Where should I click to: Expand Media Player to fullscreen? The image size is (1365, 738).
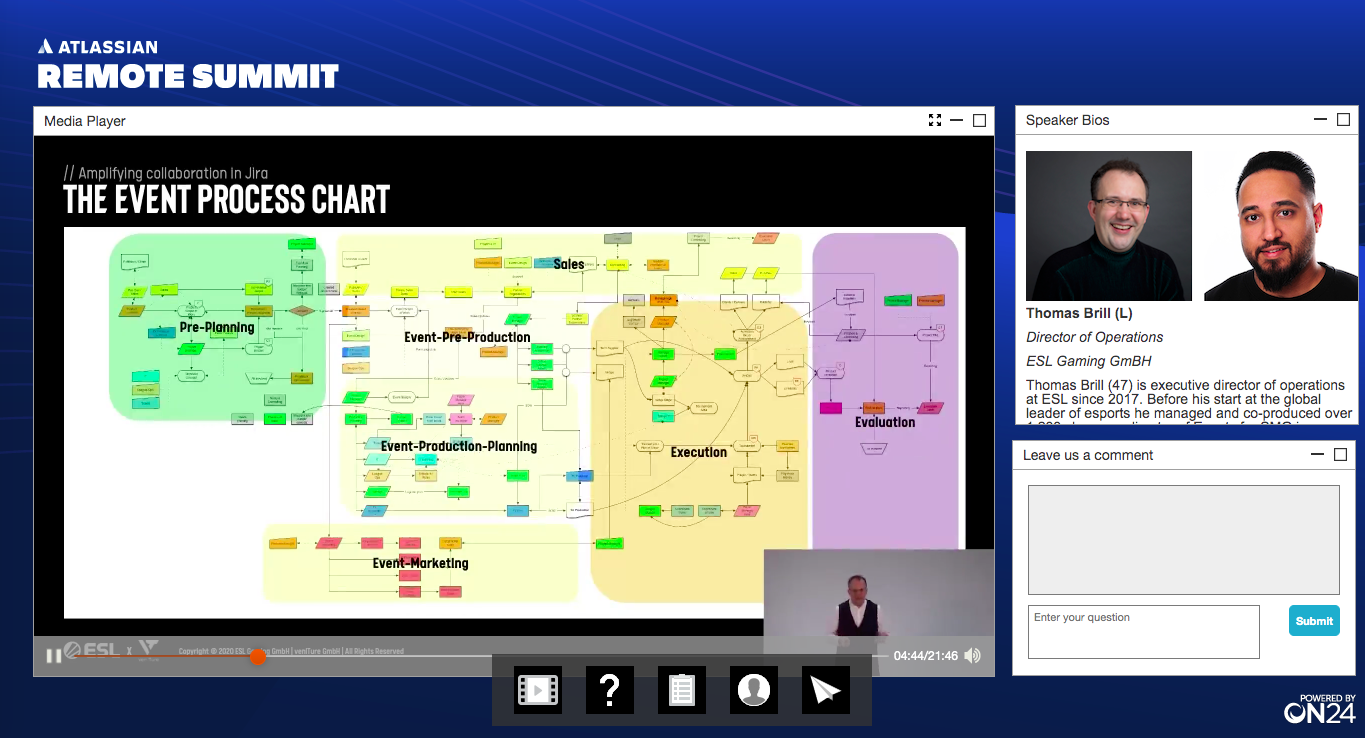coord(935,120)
